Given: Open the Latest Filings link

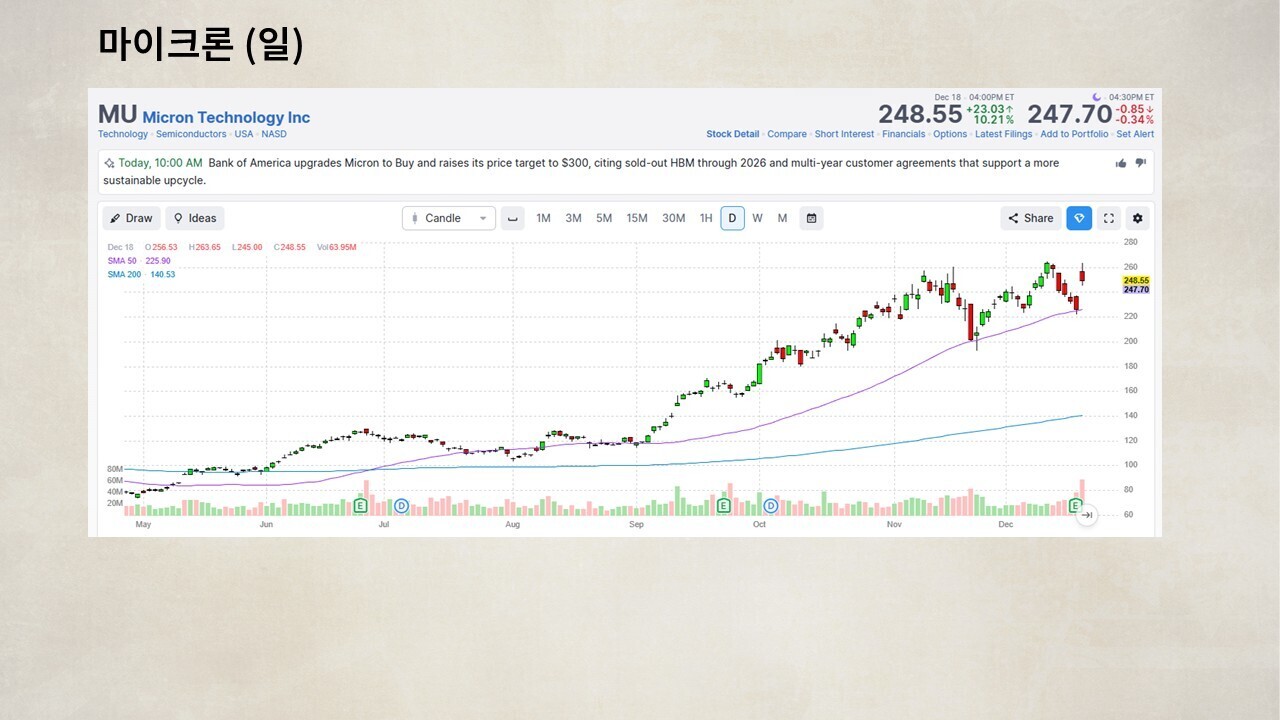Looking at the screenshot, I should [x=1004, y=134].
